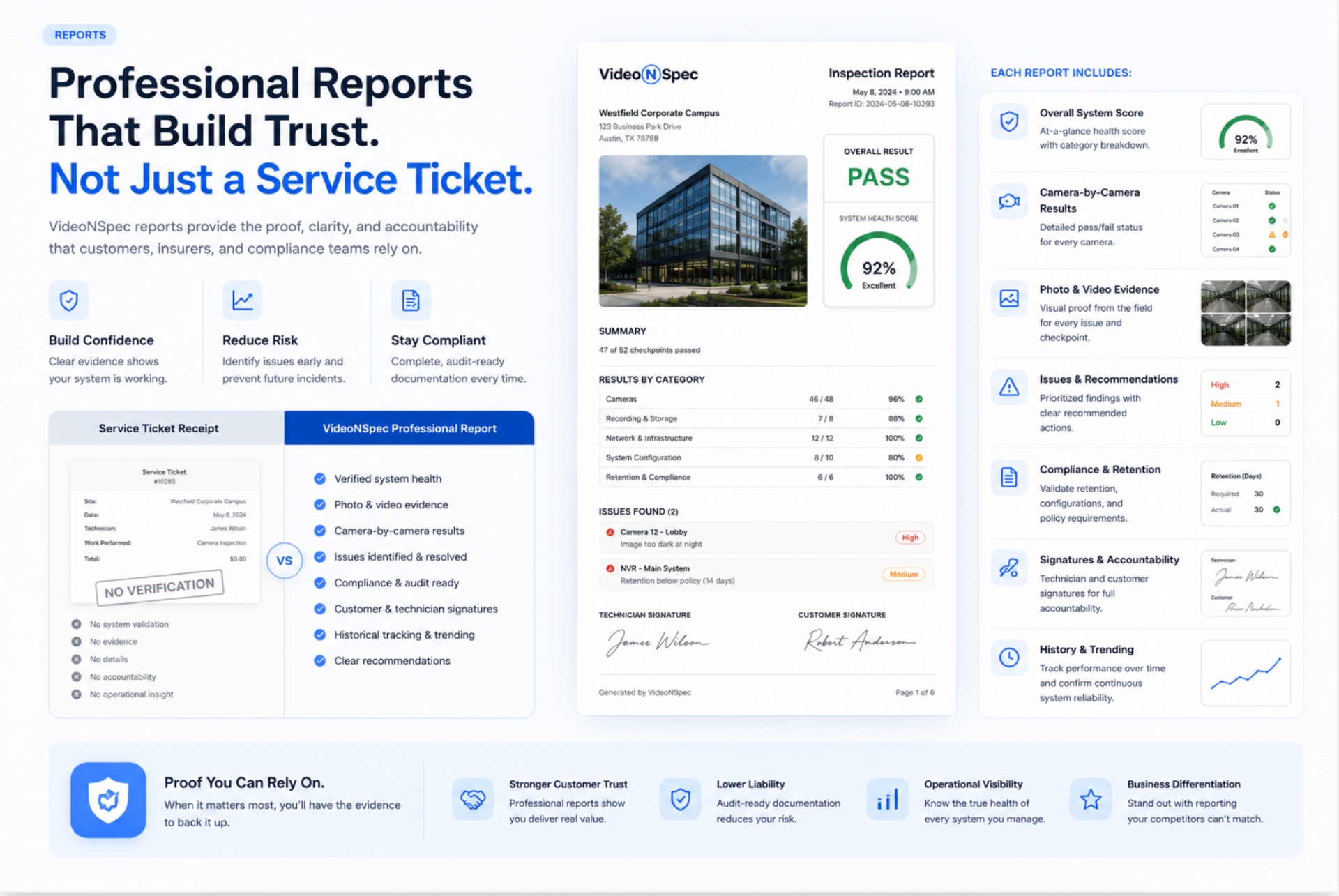Screen dimensions: 1339x896
Task: Click the Reduce Risk chart icon
Action: click(242, 301)
